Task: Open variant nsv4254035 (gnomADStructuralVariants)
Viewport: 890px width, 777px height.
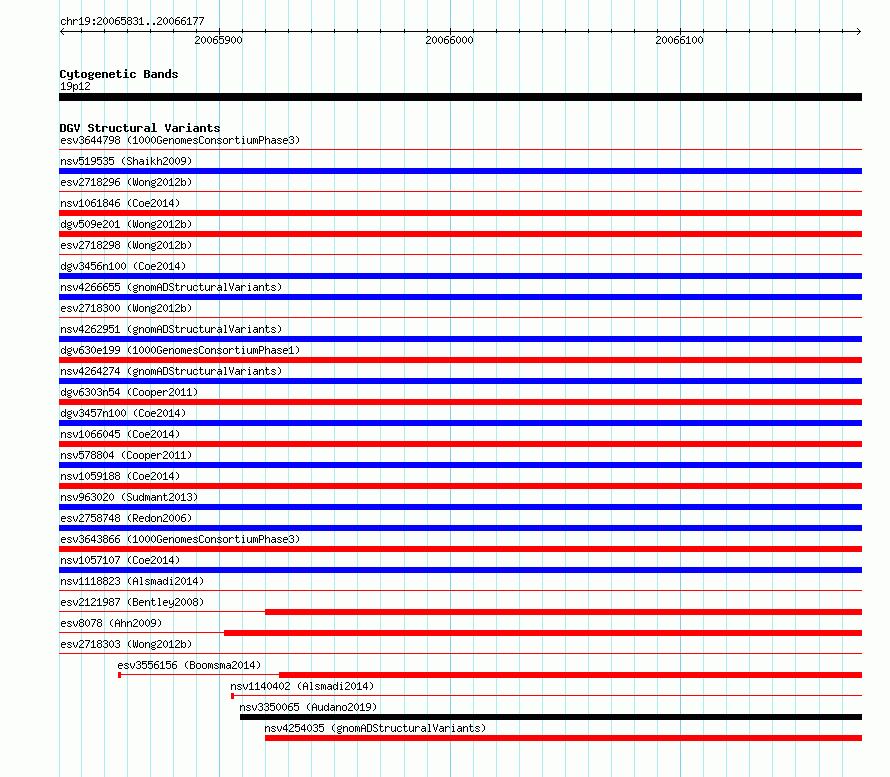Action: coord(375,728)
